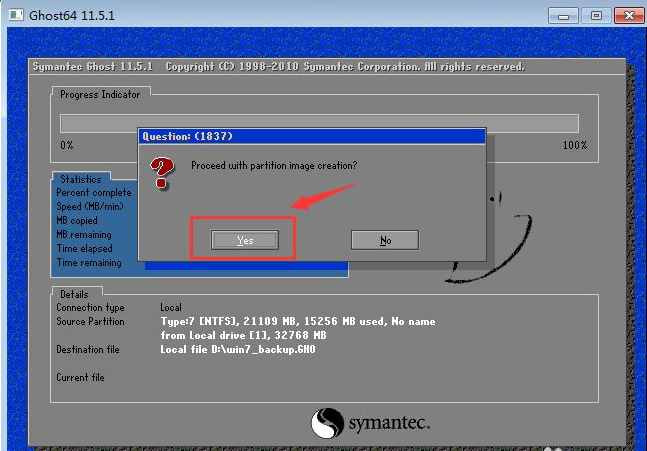Click the 'Time elapsed' statistic
This screenshot has width=647, height=451.
pyautogui.click(x=84, y=248)
